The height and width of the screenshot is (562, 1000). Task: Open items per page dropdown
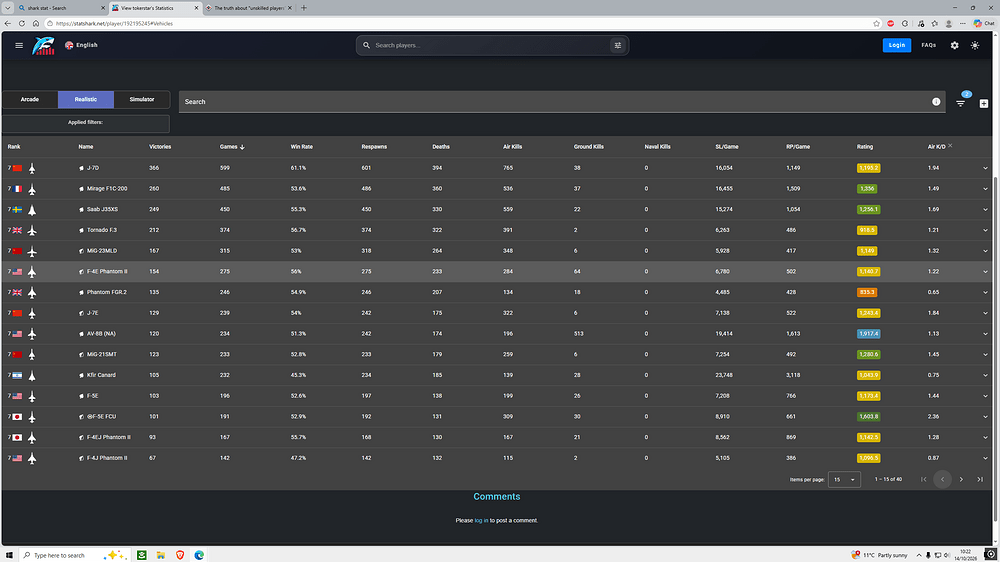(x=844, y=479)
